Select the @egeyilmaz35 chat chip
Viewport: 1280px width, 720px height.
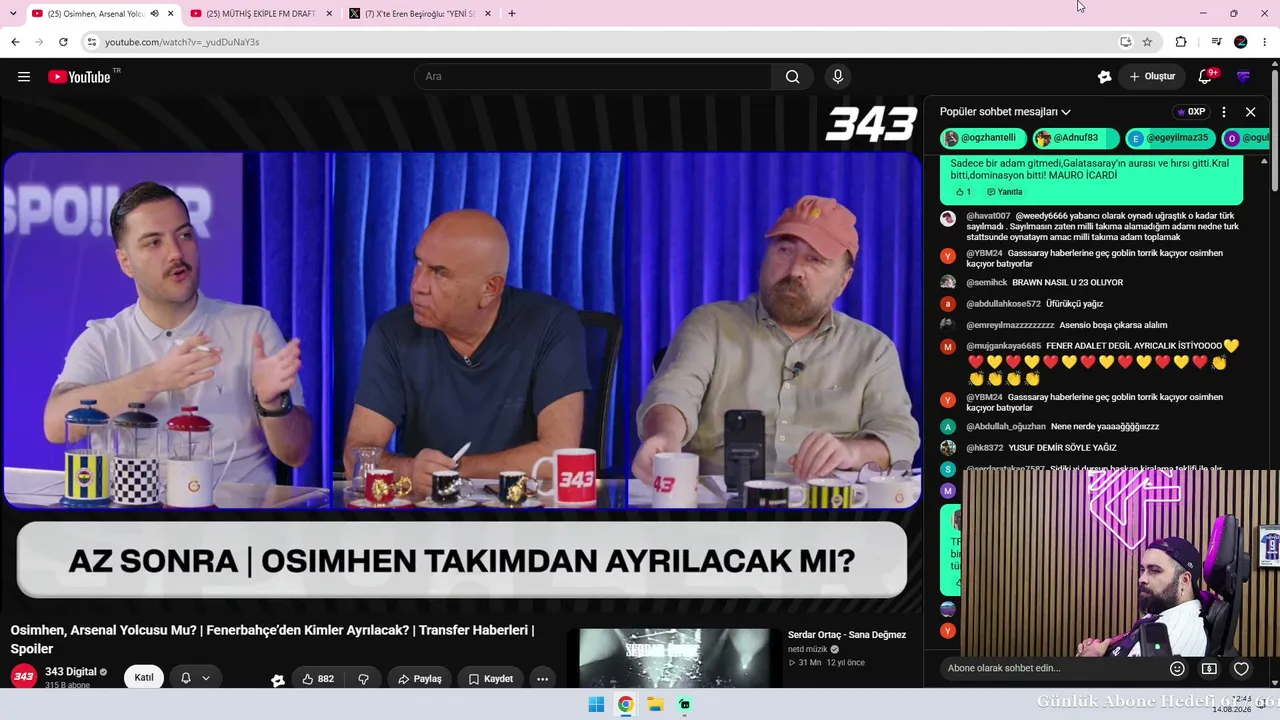[1170, 138]
